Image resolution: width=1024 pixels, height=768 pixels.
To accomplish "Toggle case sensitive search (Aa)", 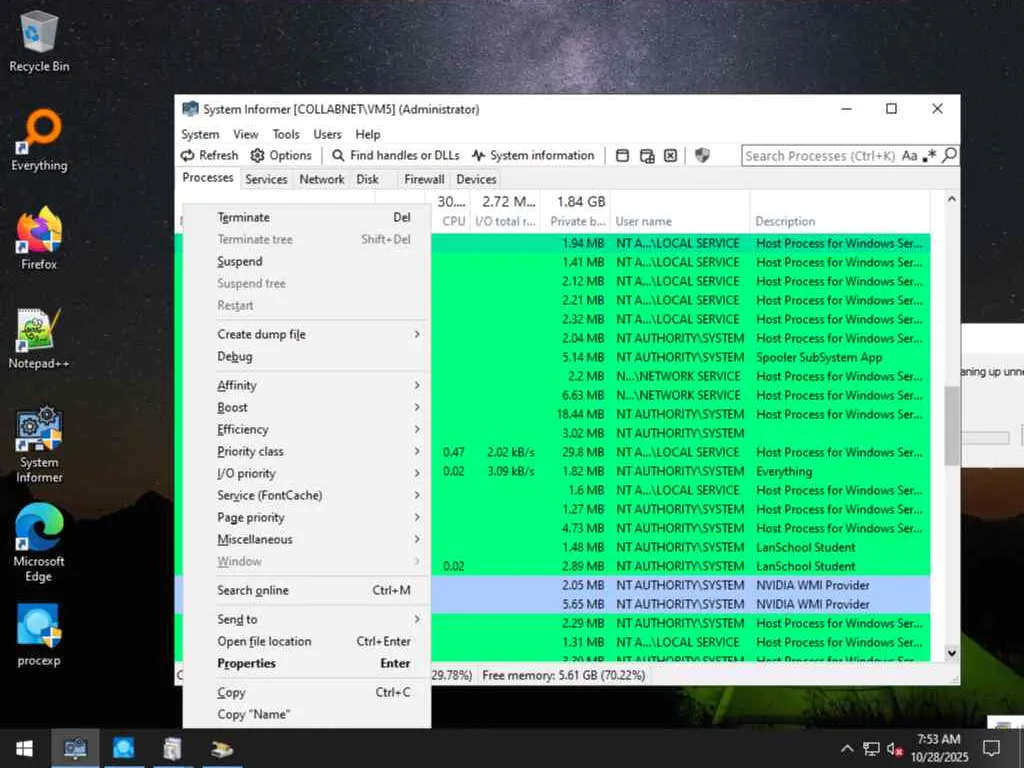I will tap(909, 155).
